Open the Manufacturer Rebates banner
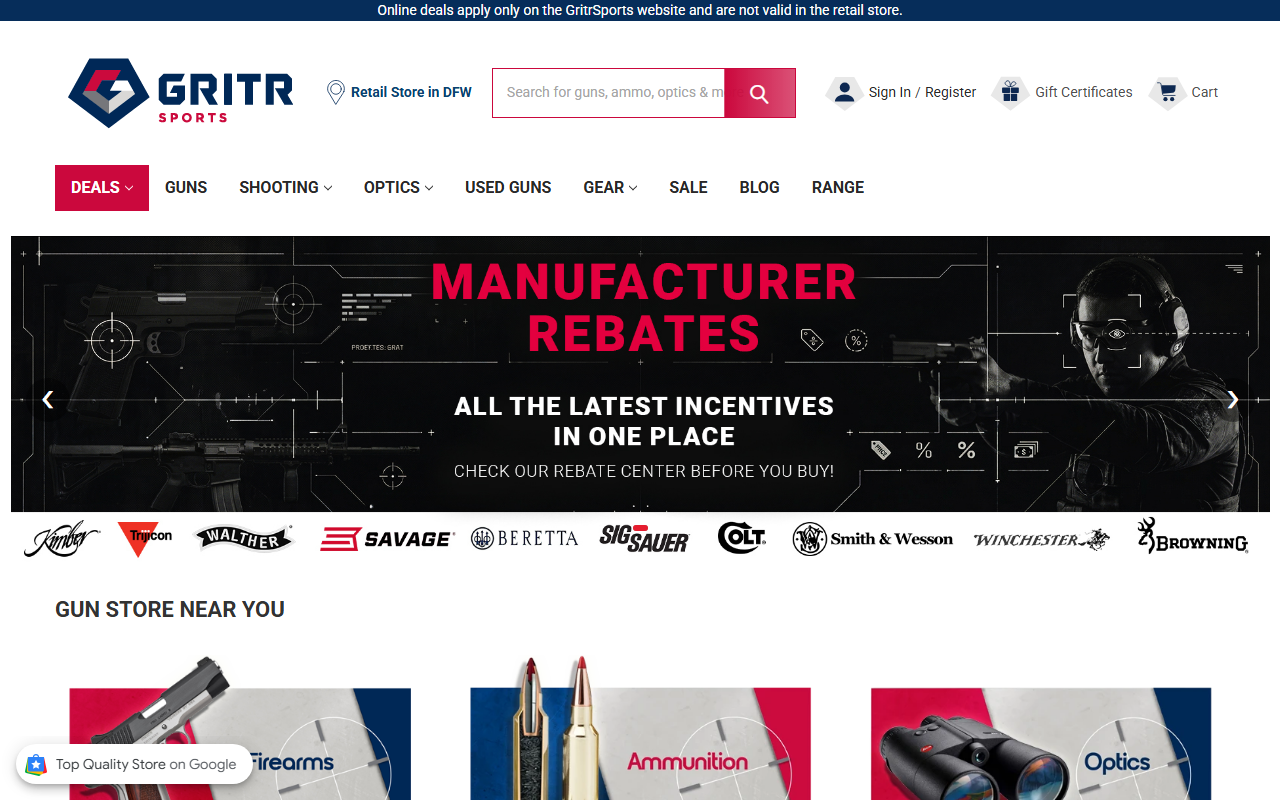Image resolution: width=1280 pixels, height=800 pixels. (x=640, y=374)
